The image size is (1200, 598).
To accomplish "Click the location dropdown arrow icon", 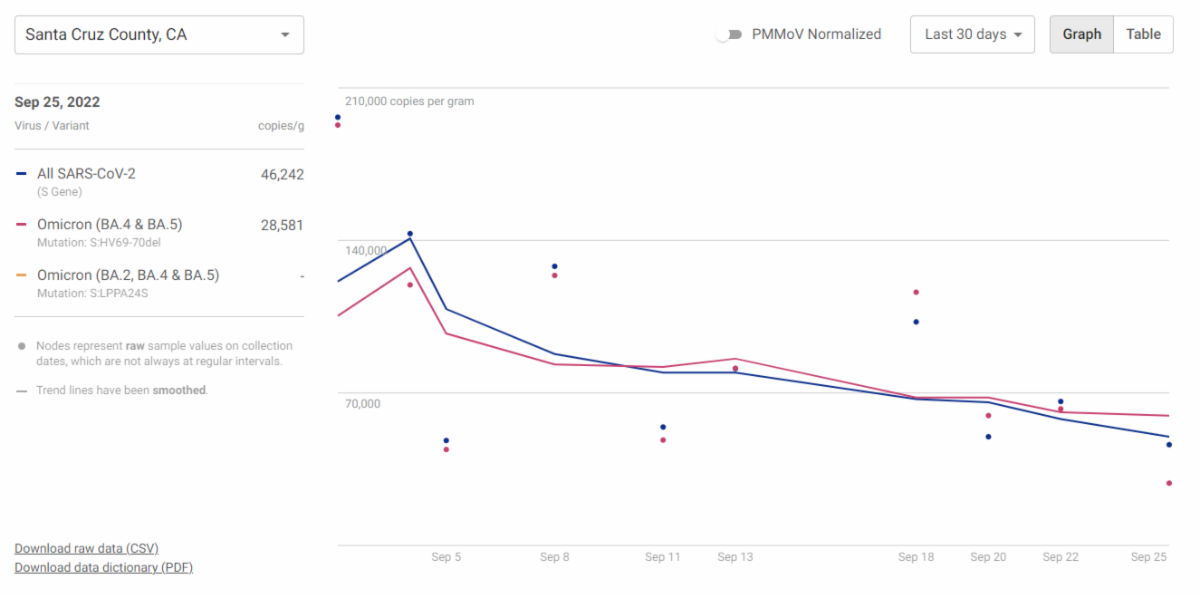I will (286, 35).
